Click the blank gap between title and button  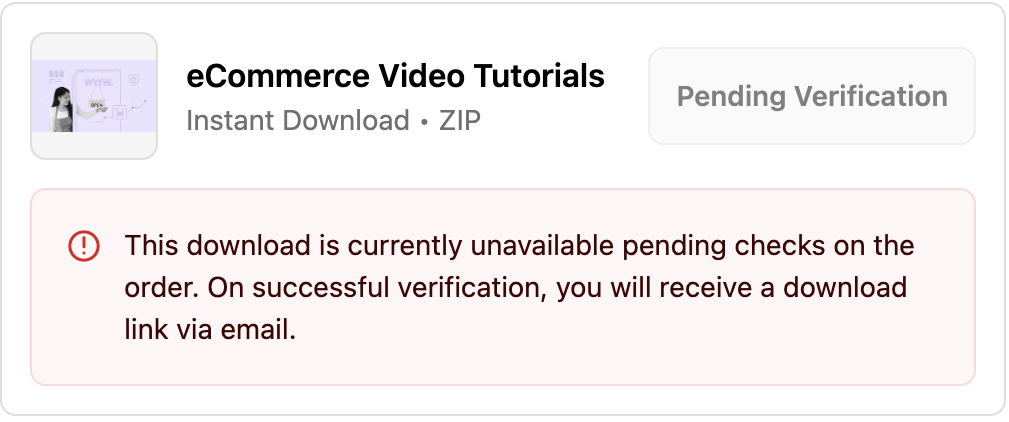(628, 96)
